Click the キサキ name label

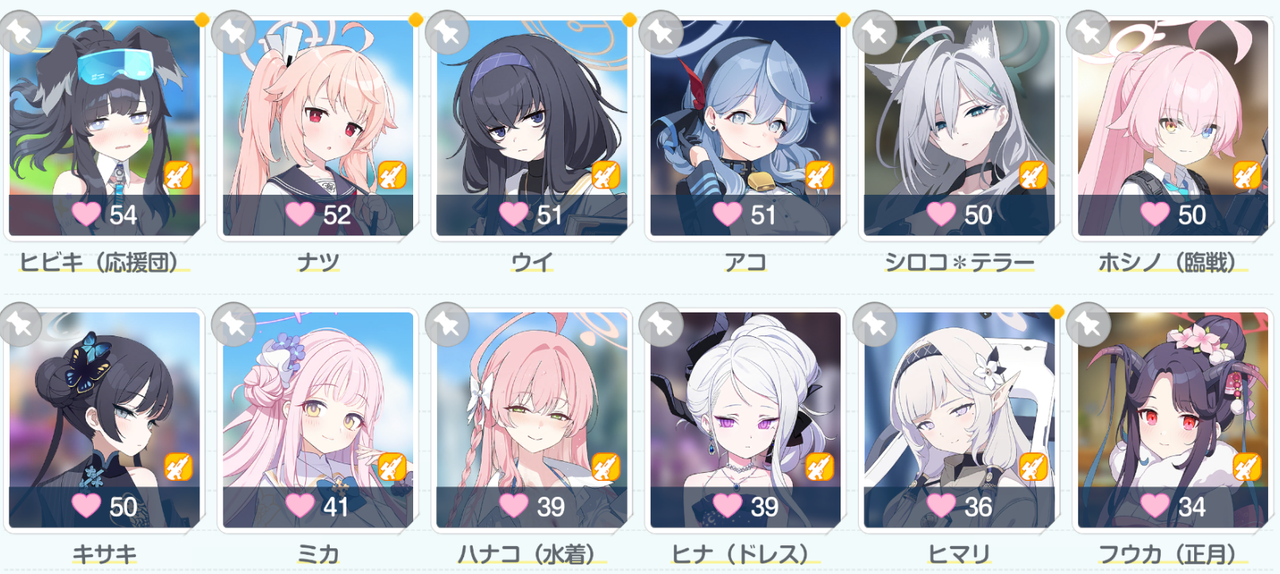[x=104, y=554]
